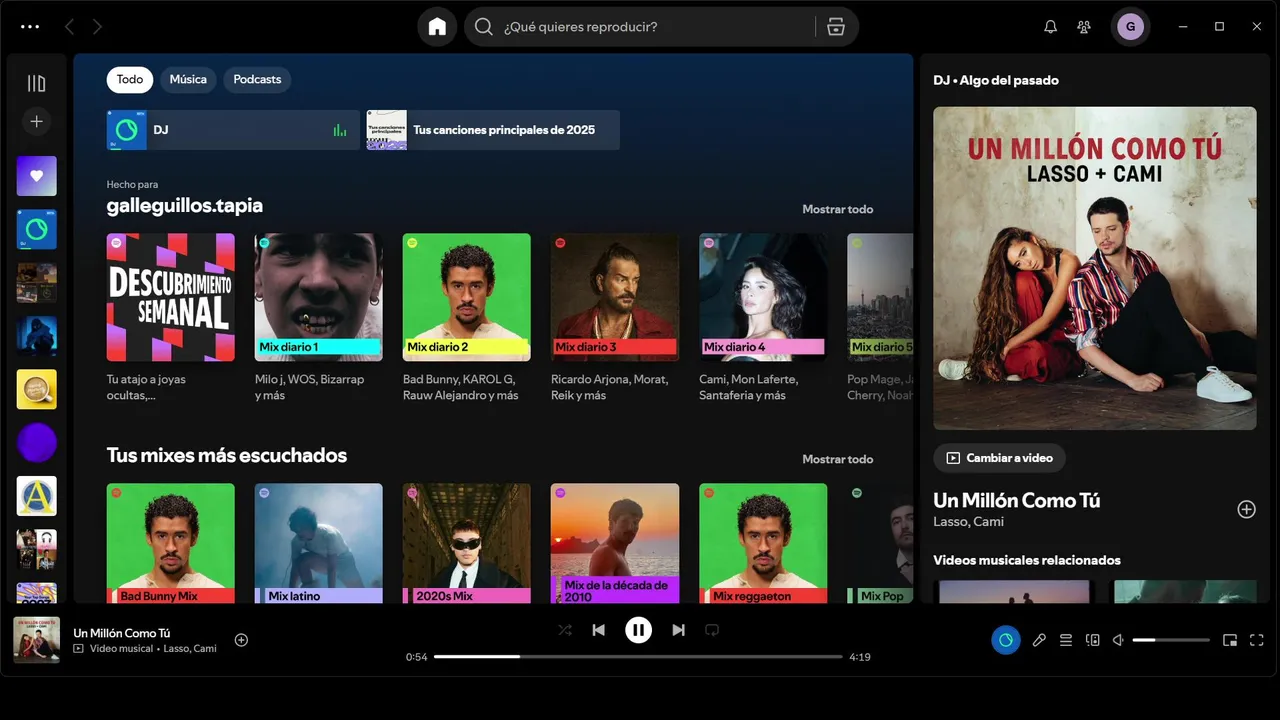
Task: Toggle repeat mode
Action: click(712, 630)
